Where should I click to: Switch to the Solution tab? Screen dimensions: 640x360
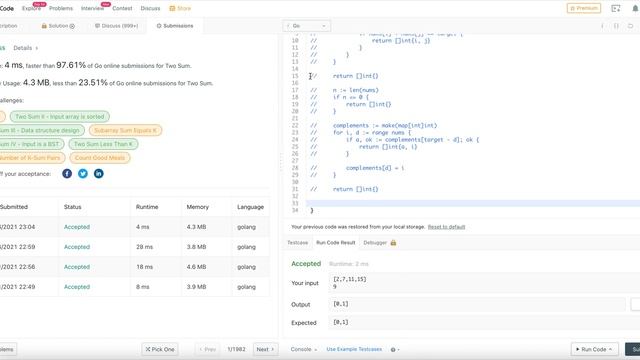[58, 26]
